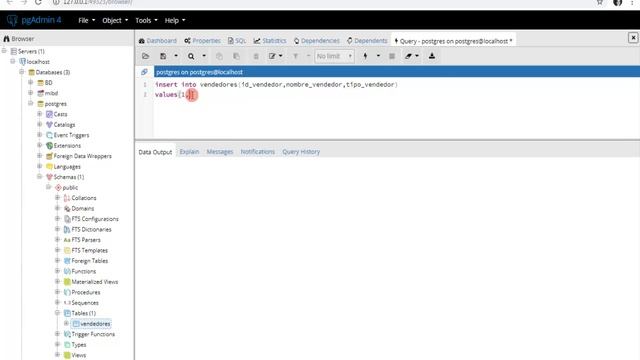640x360 pixels.
Task: Open the Edit options dropdown arrow
Action: coord(281,56)
